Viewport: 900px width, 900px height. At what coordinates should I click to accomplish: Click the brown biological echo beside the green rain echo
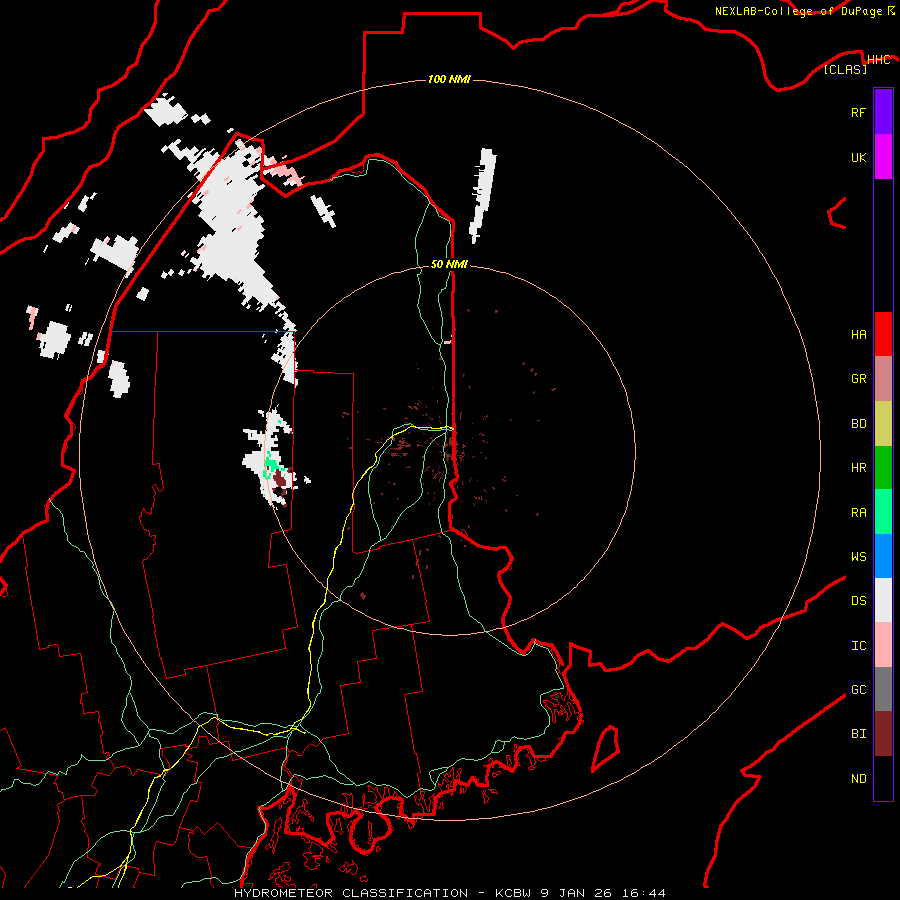coord(280,480)
